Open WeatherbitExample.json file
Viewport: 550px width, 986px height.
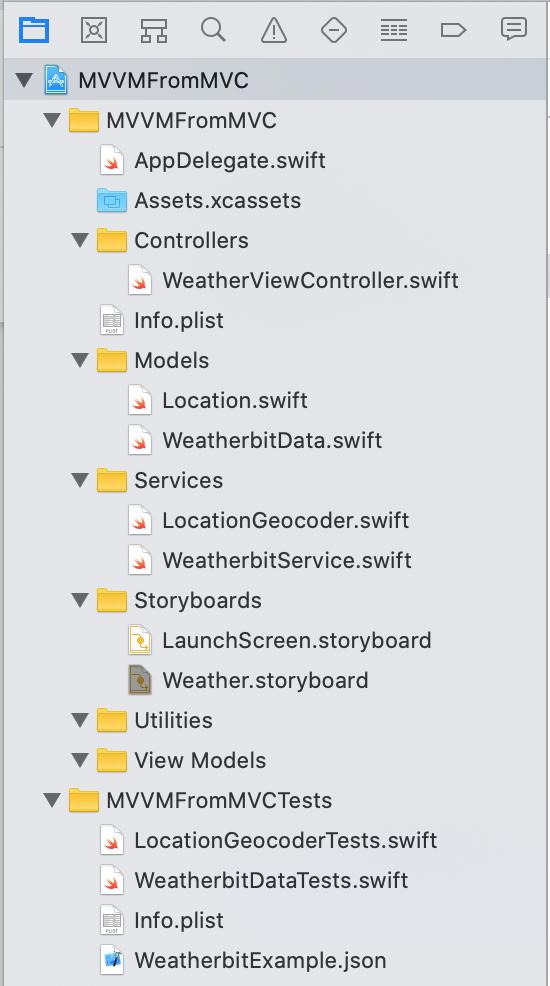click(243, 960)
